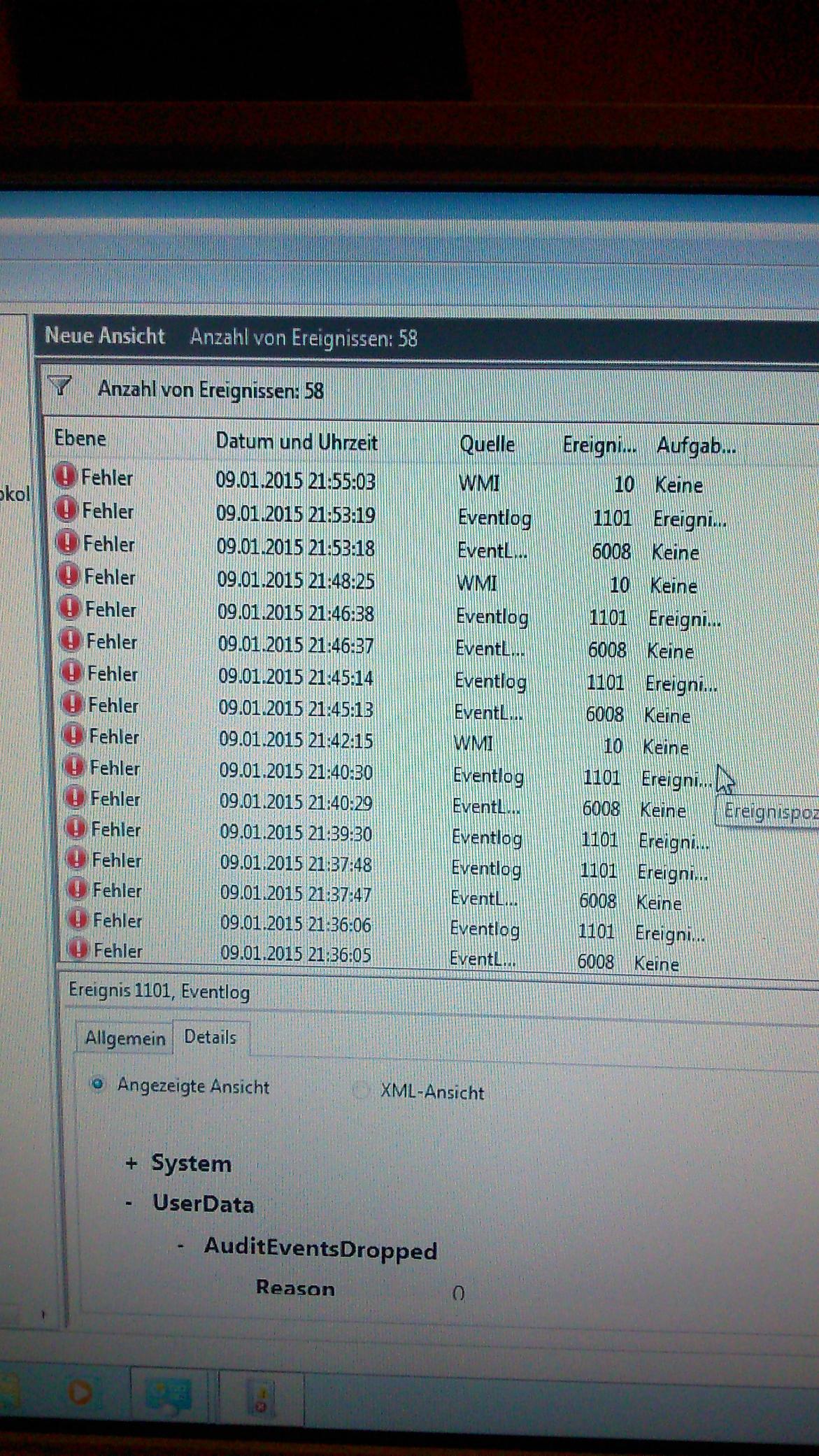This screenshot has height=1456, width=819.
Task: Click the date cell 09.01.2015 21:48:25
Action: [296, 580]
